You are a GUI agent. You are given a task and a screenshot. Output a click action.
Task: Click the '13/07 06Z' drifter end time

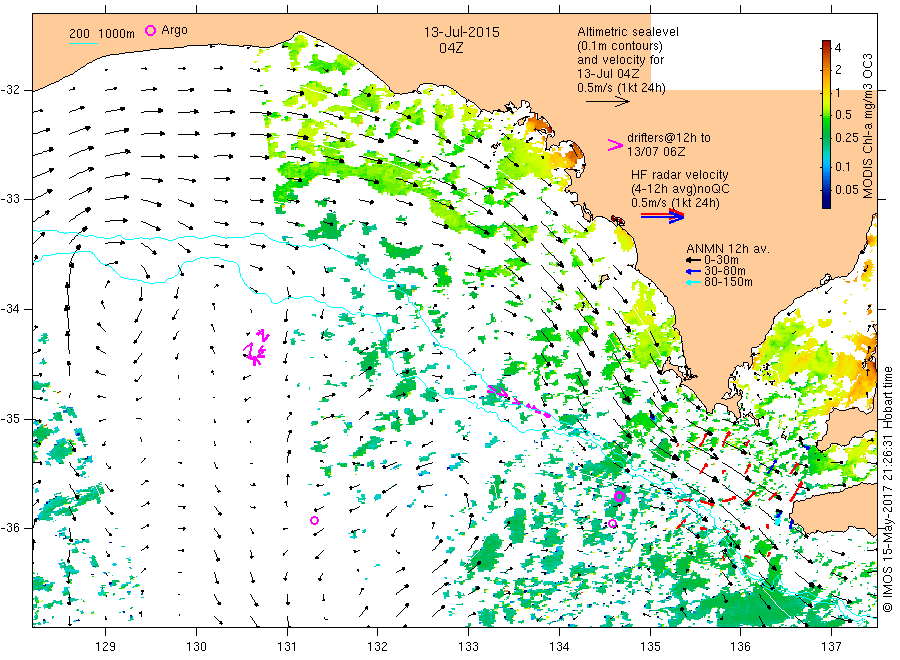point(656,152)
